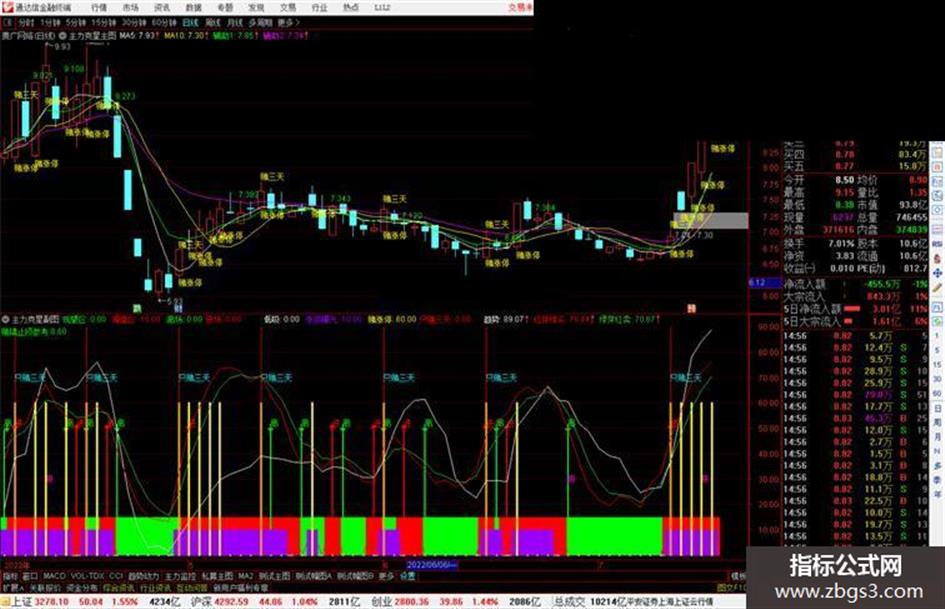Image resolution: width=945 pixels, height=609 pixels.
Task: Switch to the 1分钟 period
Action: pos(50,23)
